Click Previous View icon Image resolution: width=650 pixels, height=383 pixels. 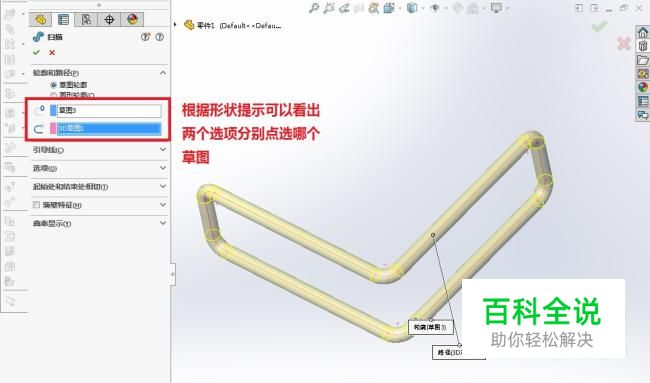[x=344, y=8]
